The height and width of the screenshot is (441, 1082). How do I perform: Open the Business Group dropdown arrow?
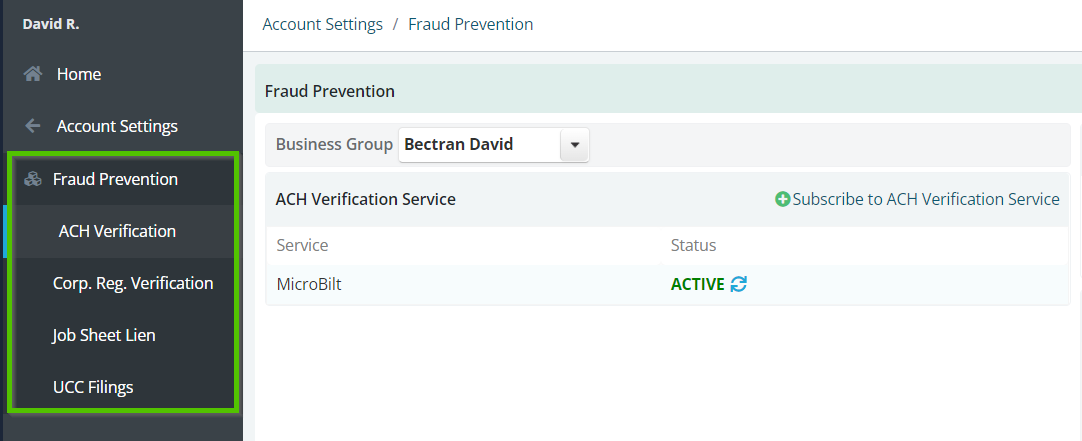(575, 145)
